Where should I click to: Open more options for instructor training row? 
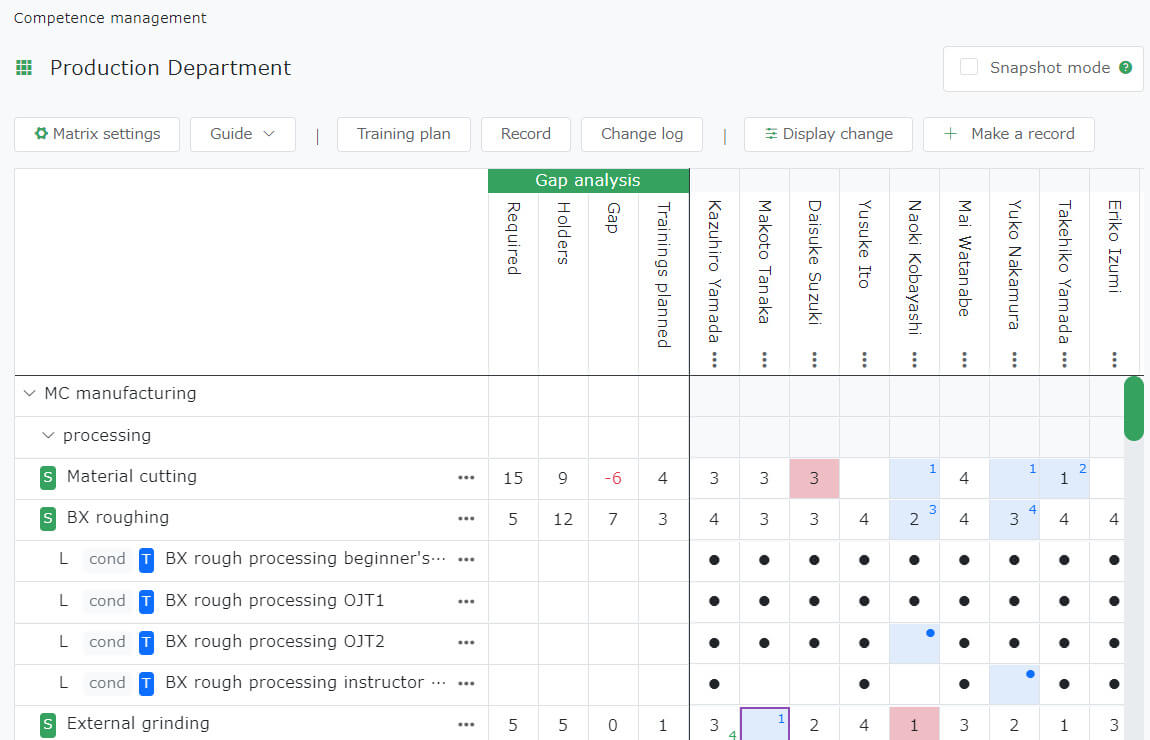(x=466, y=684)
